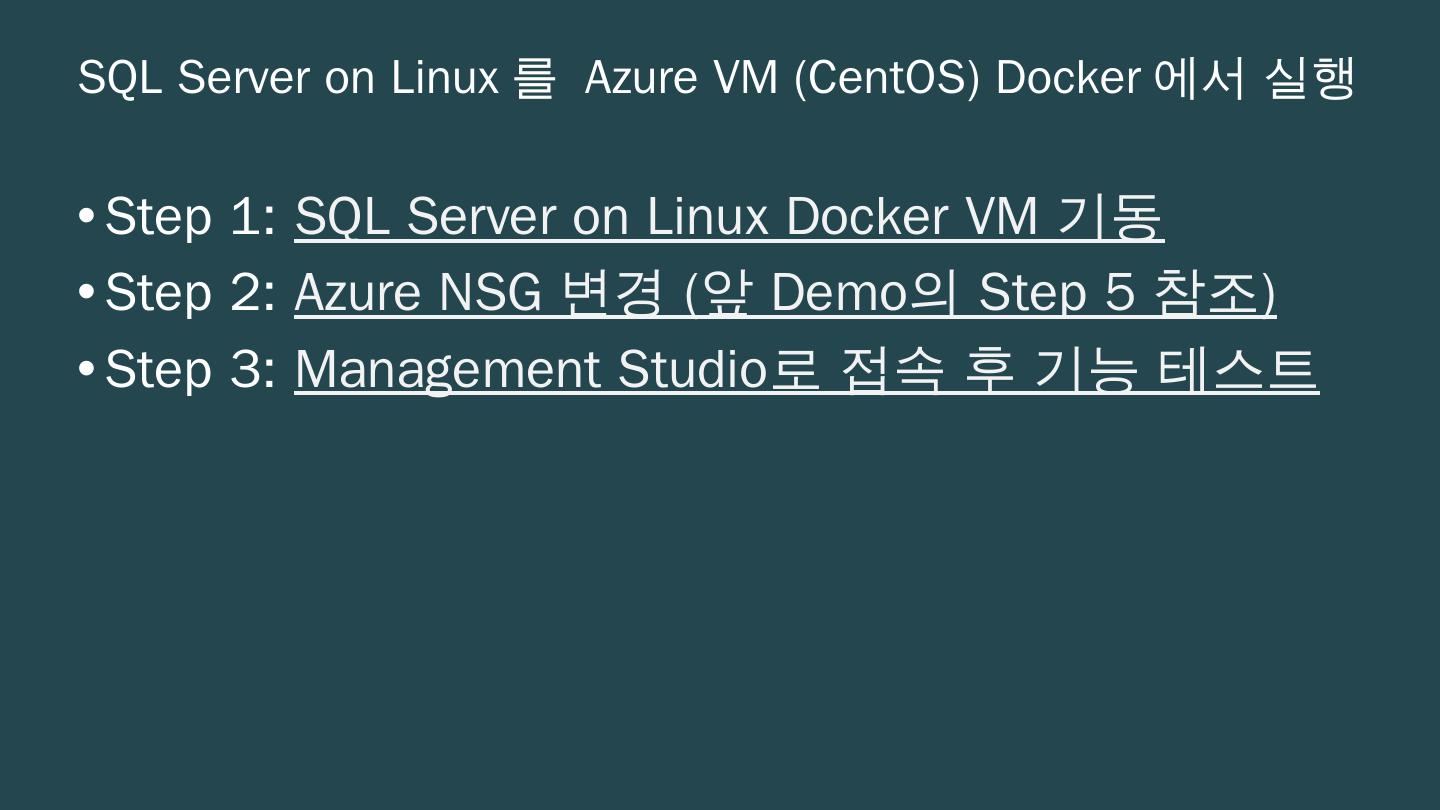The height and width of the screenshot is (810, 1440).
Task: Click the "Step 2:" label
Action: (190, 293)
